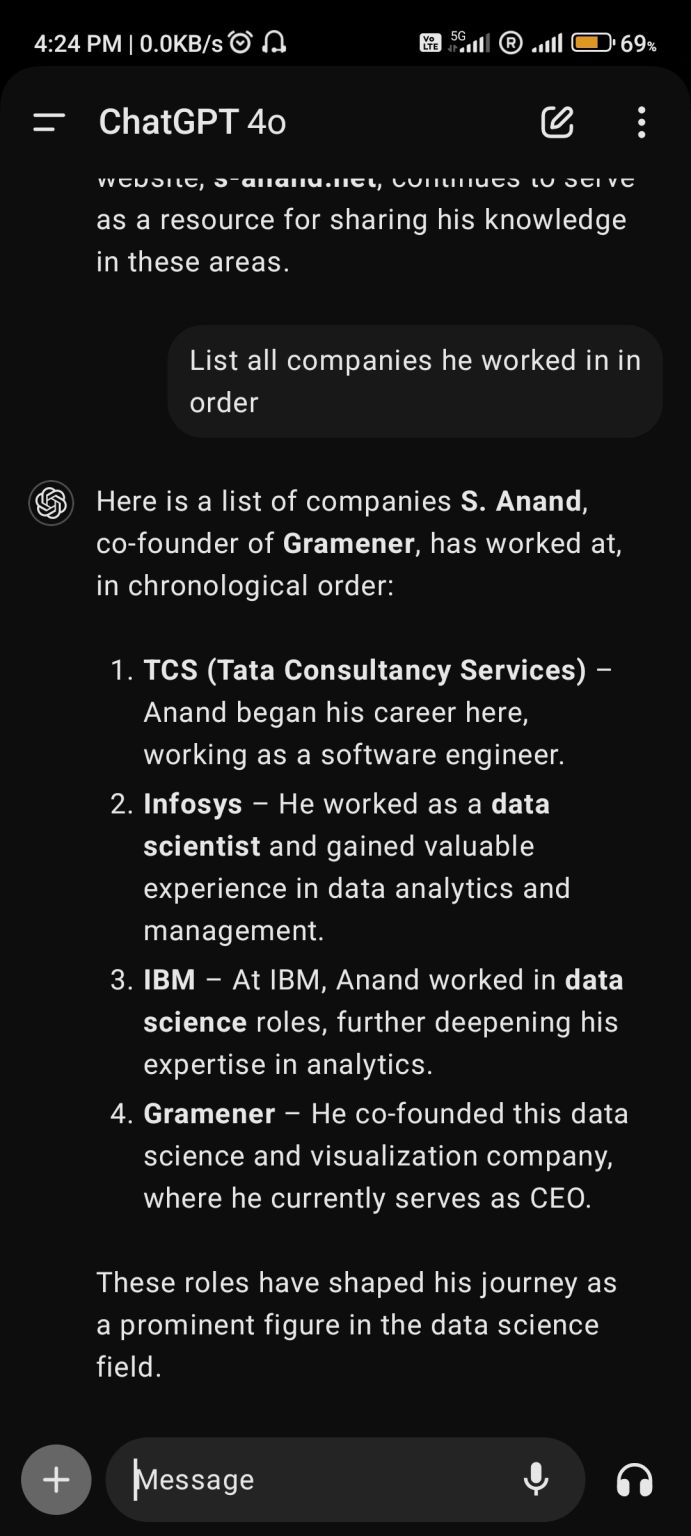Tap the bold Gramener entry in numbered list
Screen dimensions: 691x1536
coord(209,1113)
